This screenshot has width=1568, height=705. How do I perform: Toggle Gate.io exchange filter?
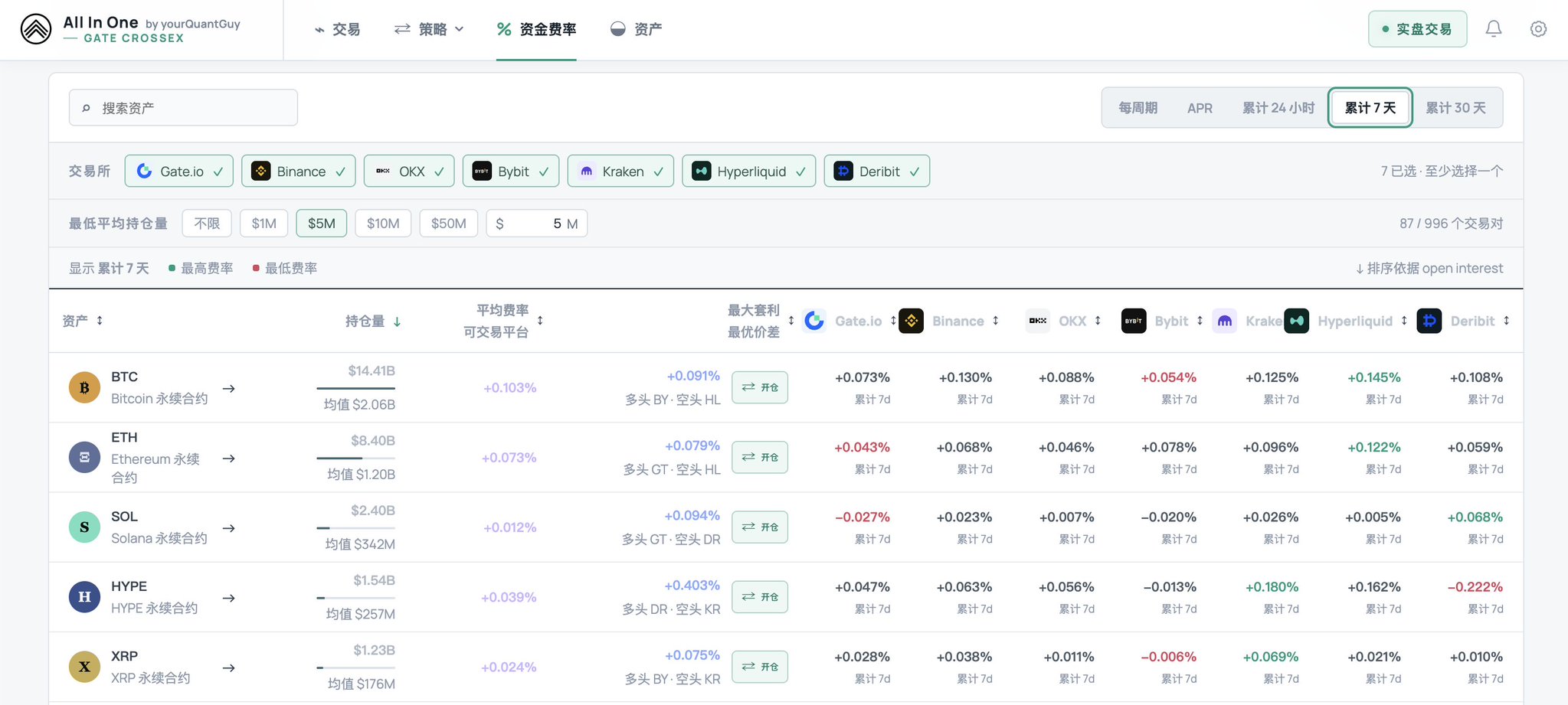[x=178, y=171]
